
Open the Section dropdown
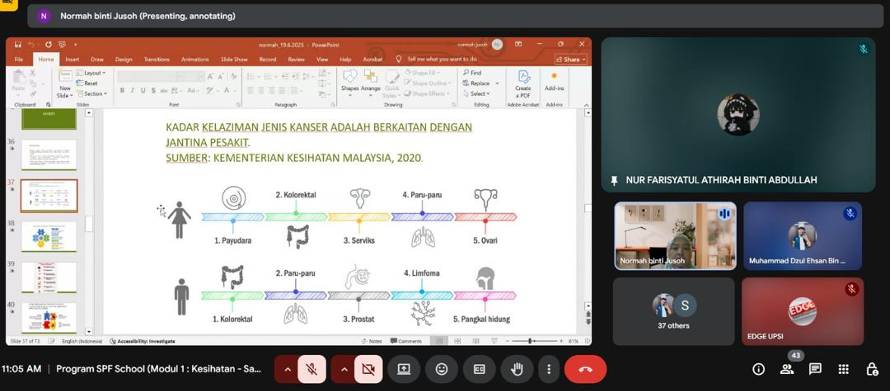point(92,94)
